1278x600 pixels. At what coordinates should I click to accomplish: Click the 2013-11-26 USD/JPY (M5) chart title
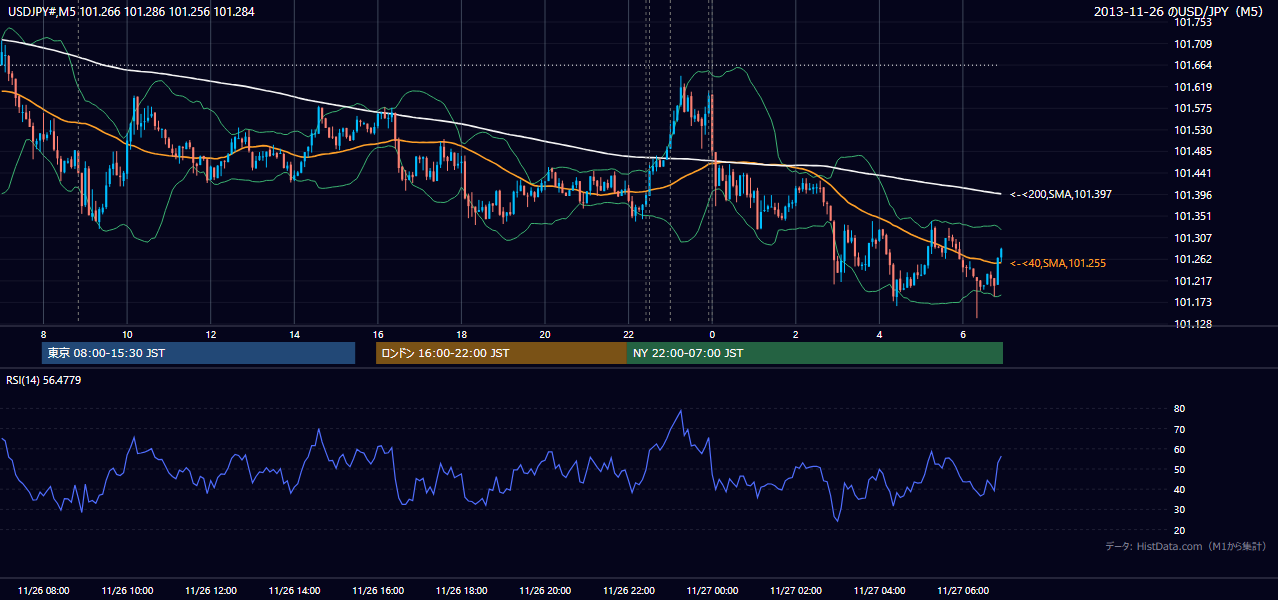point(1180,11)
